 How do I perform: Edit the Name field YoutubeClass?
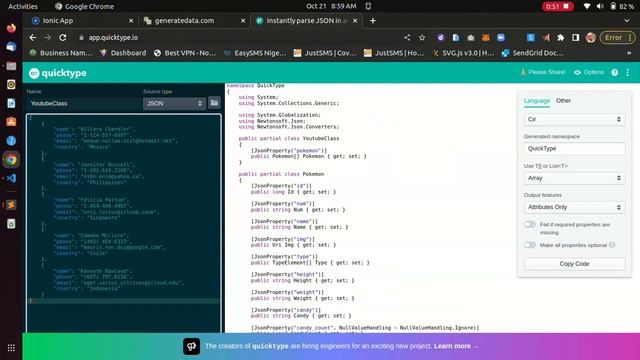tap(83, 103)
